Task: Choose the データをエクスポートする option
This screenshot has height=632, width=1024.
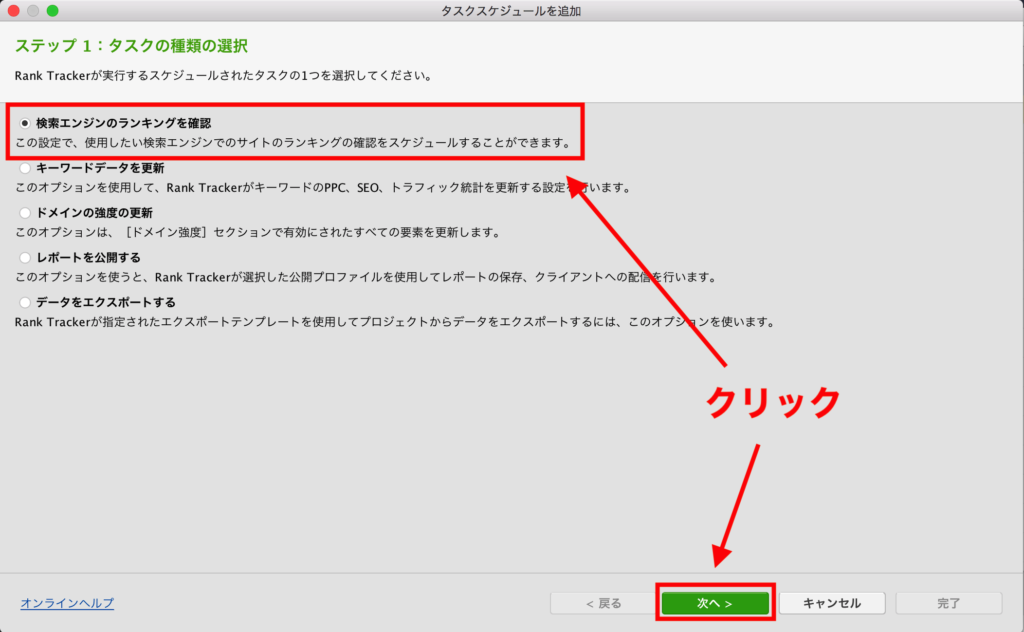Action: coord(25,302)
